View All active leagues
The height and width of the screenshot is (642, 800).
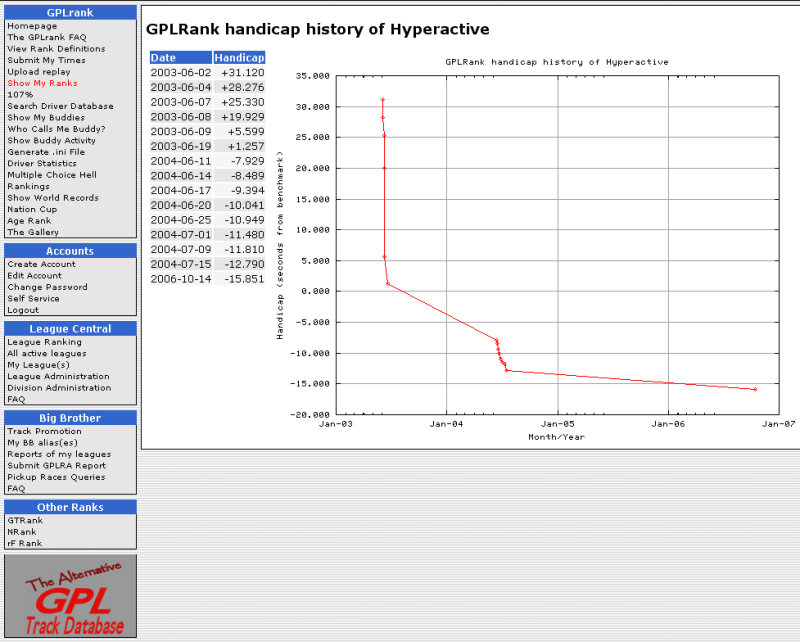tap(47, 354)
